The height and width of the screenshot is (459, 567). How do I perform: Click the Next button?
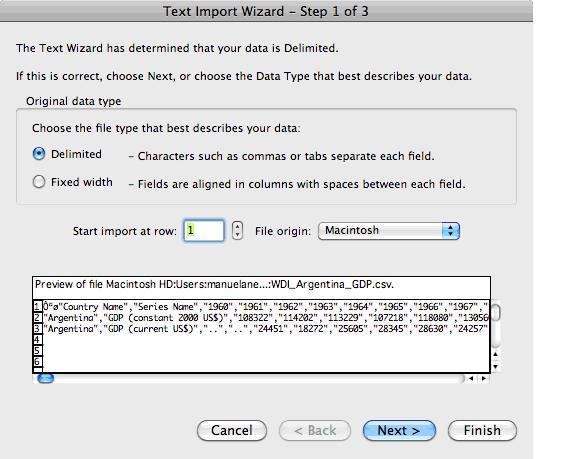click(x=399, y=430)
